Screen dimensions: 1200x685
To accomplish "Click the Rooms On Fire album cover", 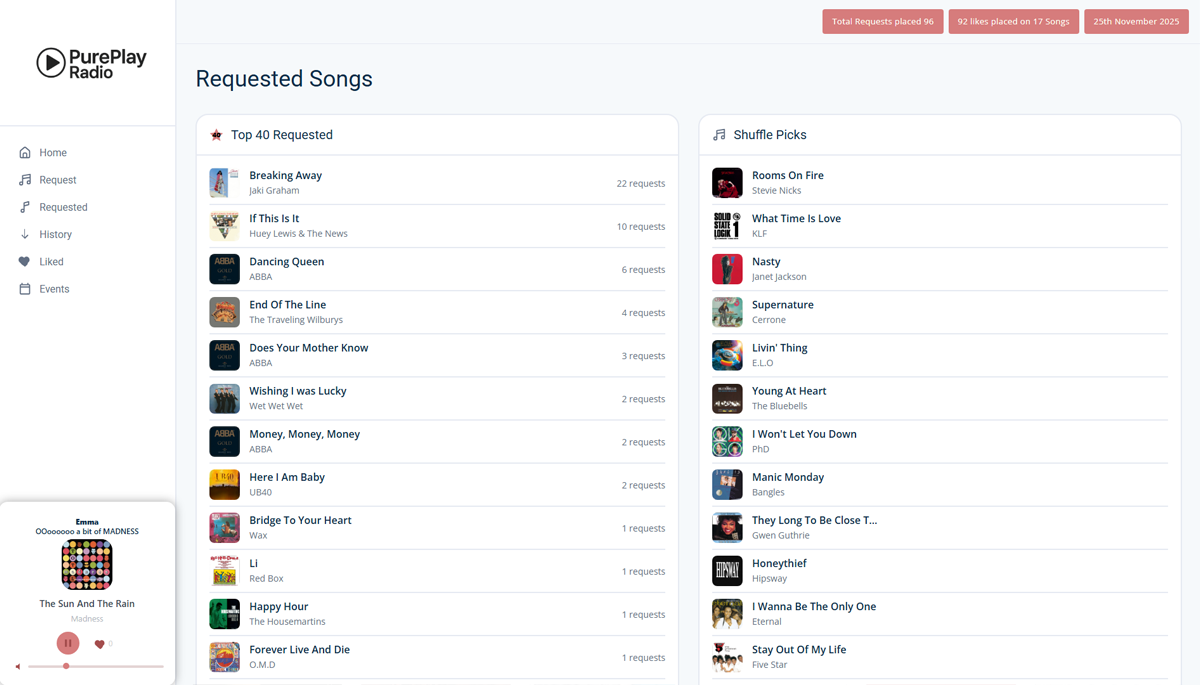I will click(x=727, y=183).
